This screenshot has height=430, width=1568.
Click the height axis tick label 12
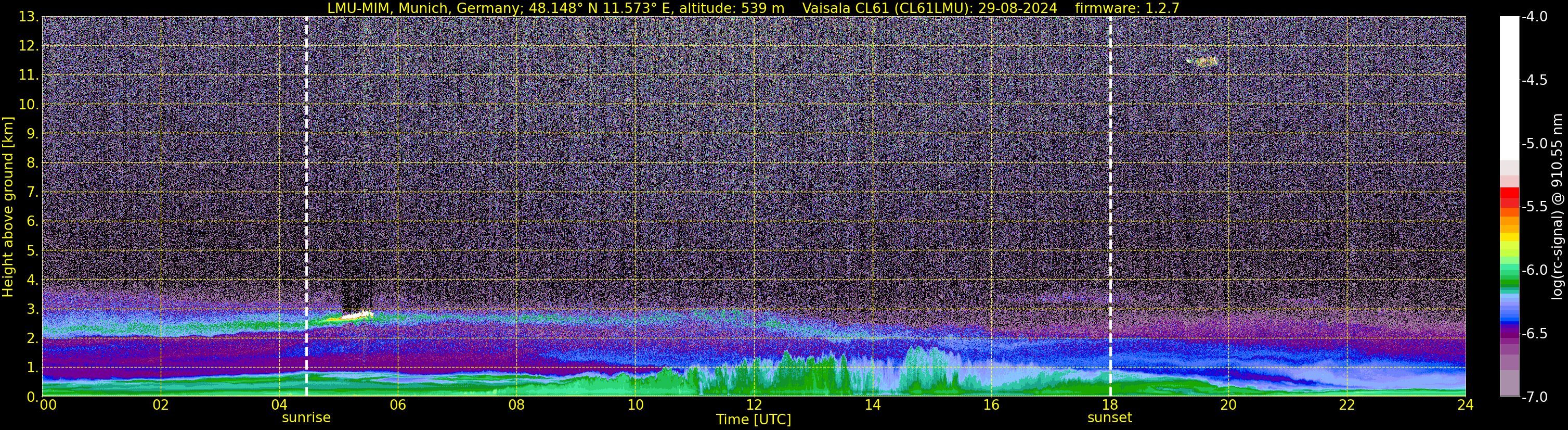28,46
